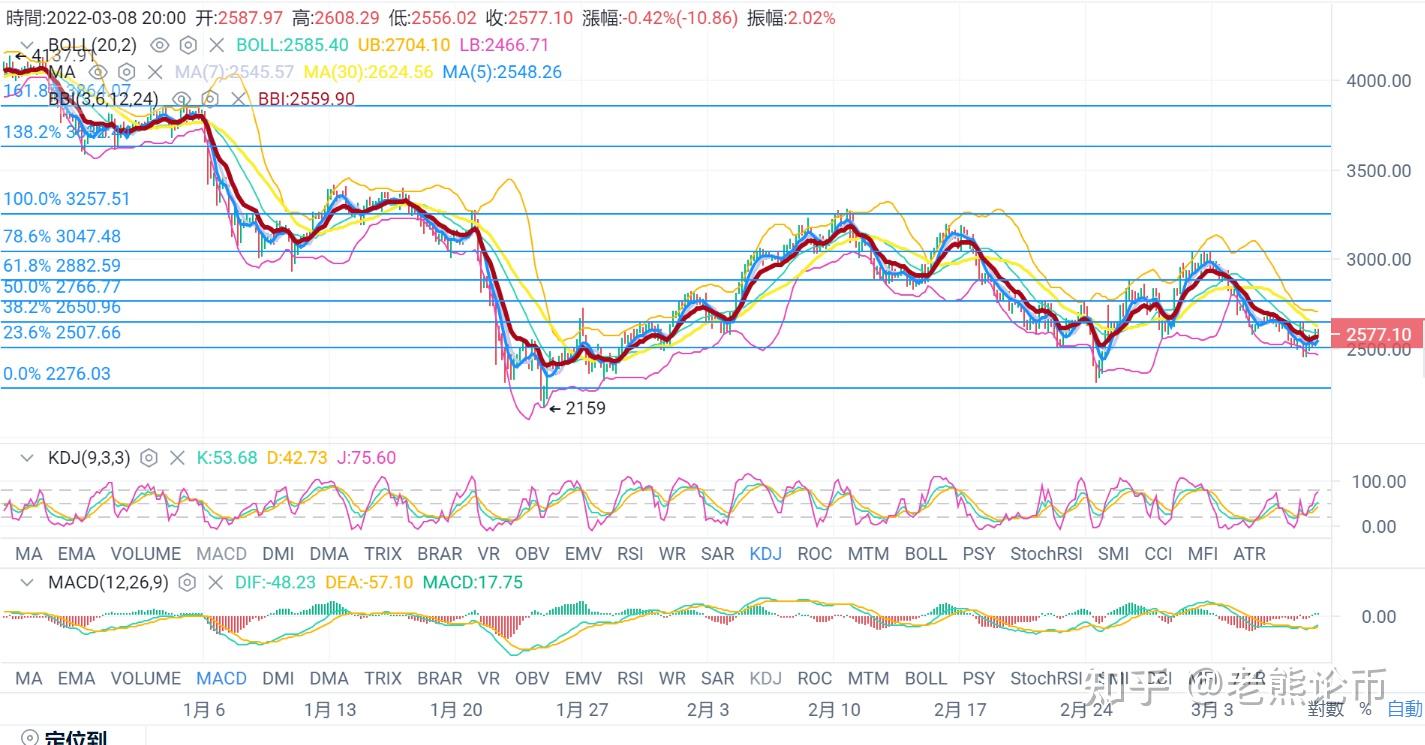Select CCI tab below the KDJ chart

coord(1159,553)
